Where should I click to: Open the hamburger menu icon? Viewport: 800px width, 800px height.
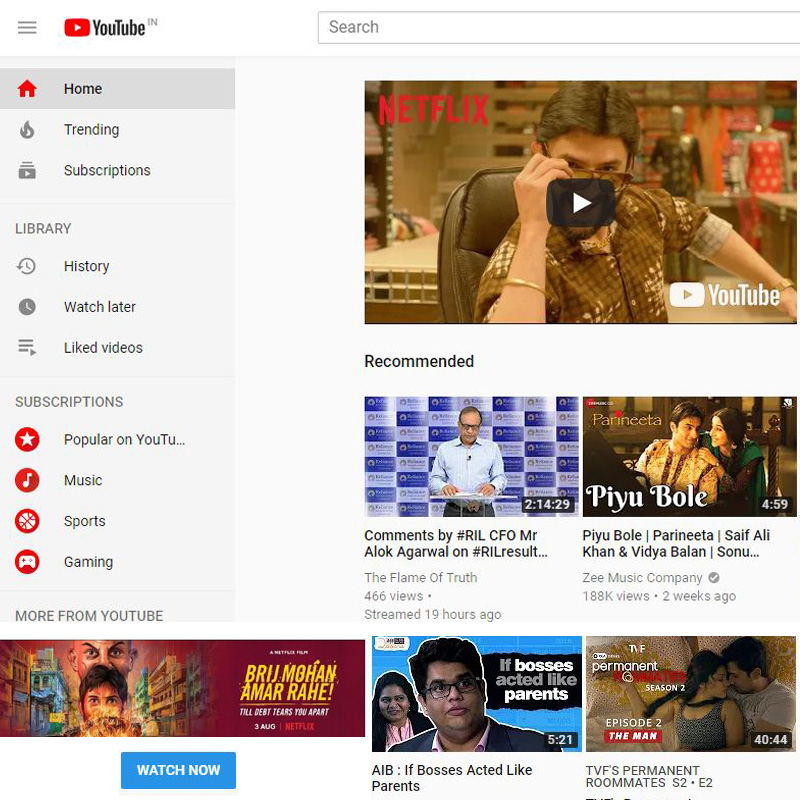click(27, 27)
